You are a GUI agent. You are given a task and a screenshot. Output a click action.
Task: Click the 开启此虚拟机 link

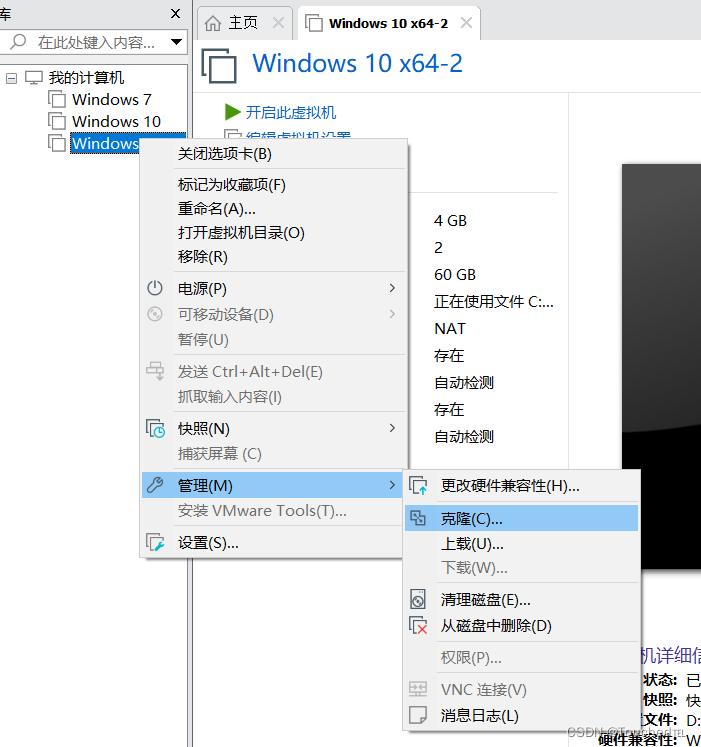[x=291, y=112]
